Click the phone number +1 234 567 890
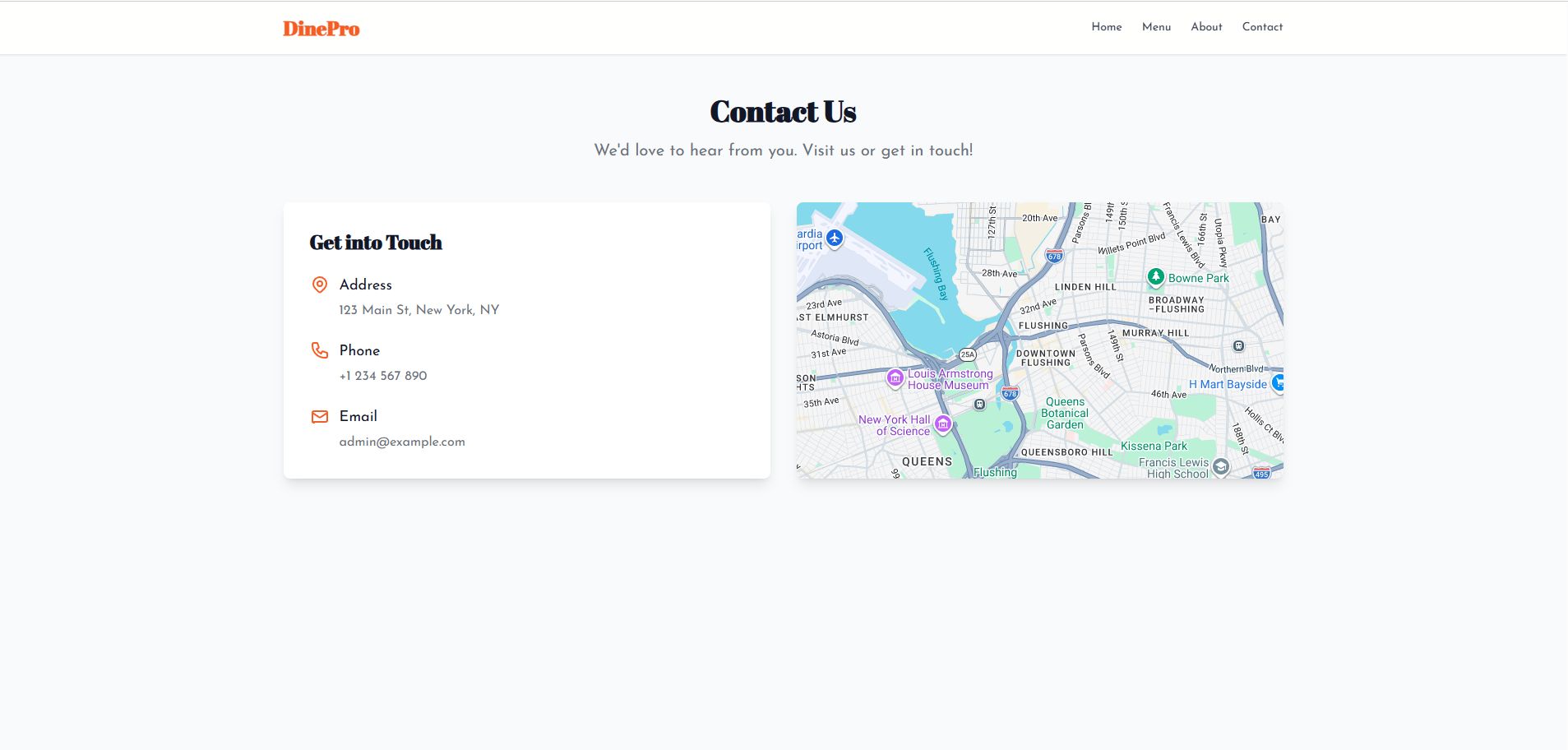Screen dimensions: 1568x750 pyautogui.click(x=383, y=376)
